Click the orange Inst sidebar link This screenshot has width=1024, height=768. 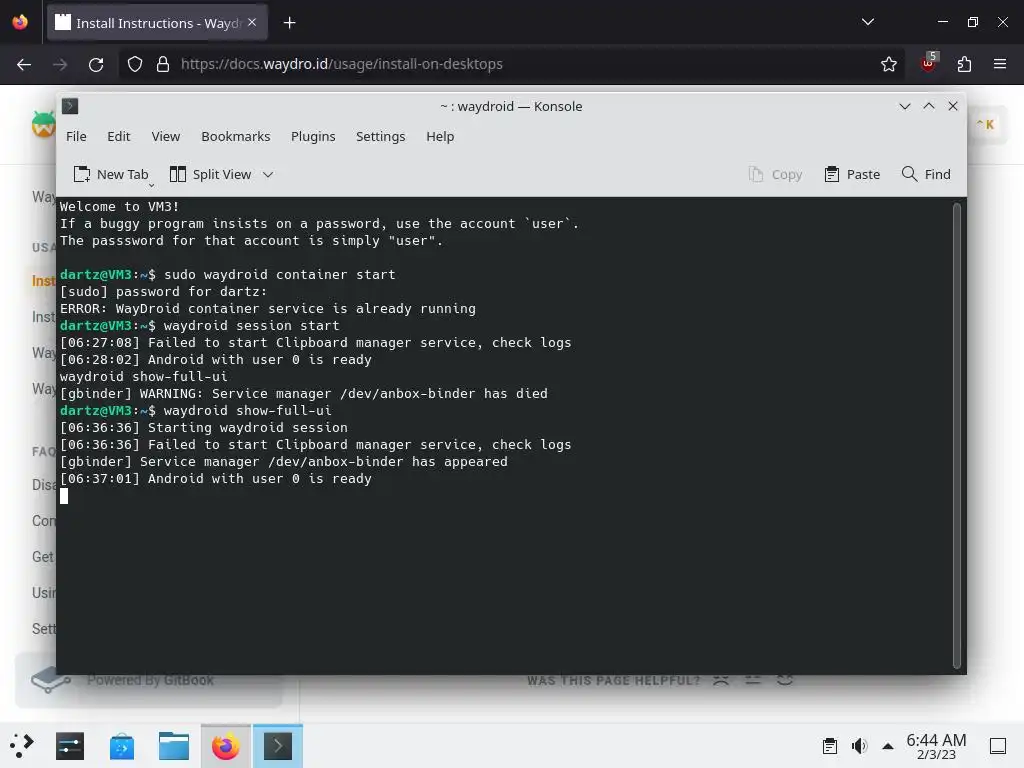pos(44,281)
